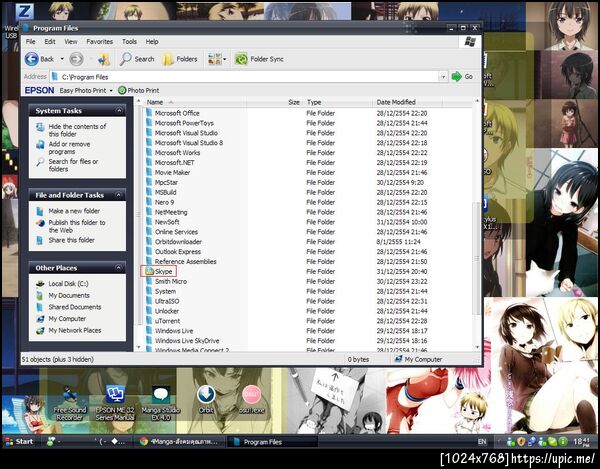This screenshot has height=469, width=600.
Task: Click the Forward navigation arrow icon
Action: tap(76, 59)
